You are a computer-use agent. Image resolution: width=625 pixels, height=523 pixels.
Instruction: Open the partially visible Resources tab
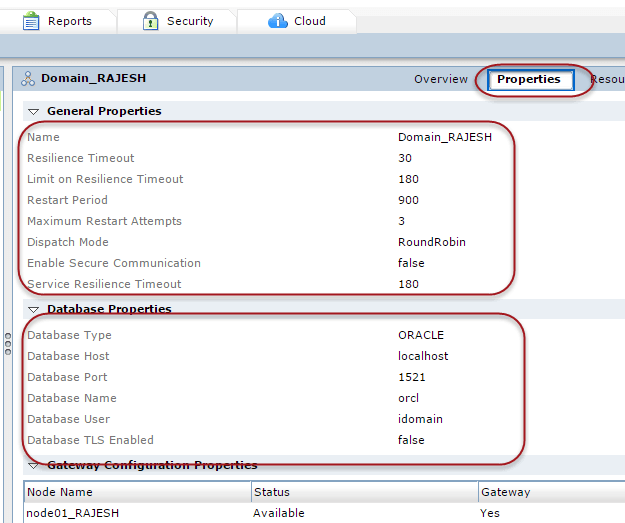coord(607,79)
